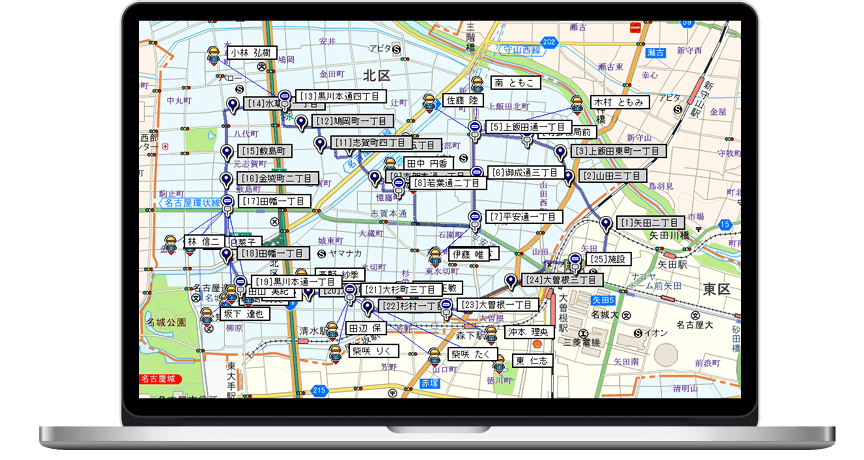Click the red 名古屋城 landmark label
Viewport: 864px width, 460px height.
(x=156, y=379)
